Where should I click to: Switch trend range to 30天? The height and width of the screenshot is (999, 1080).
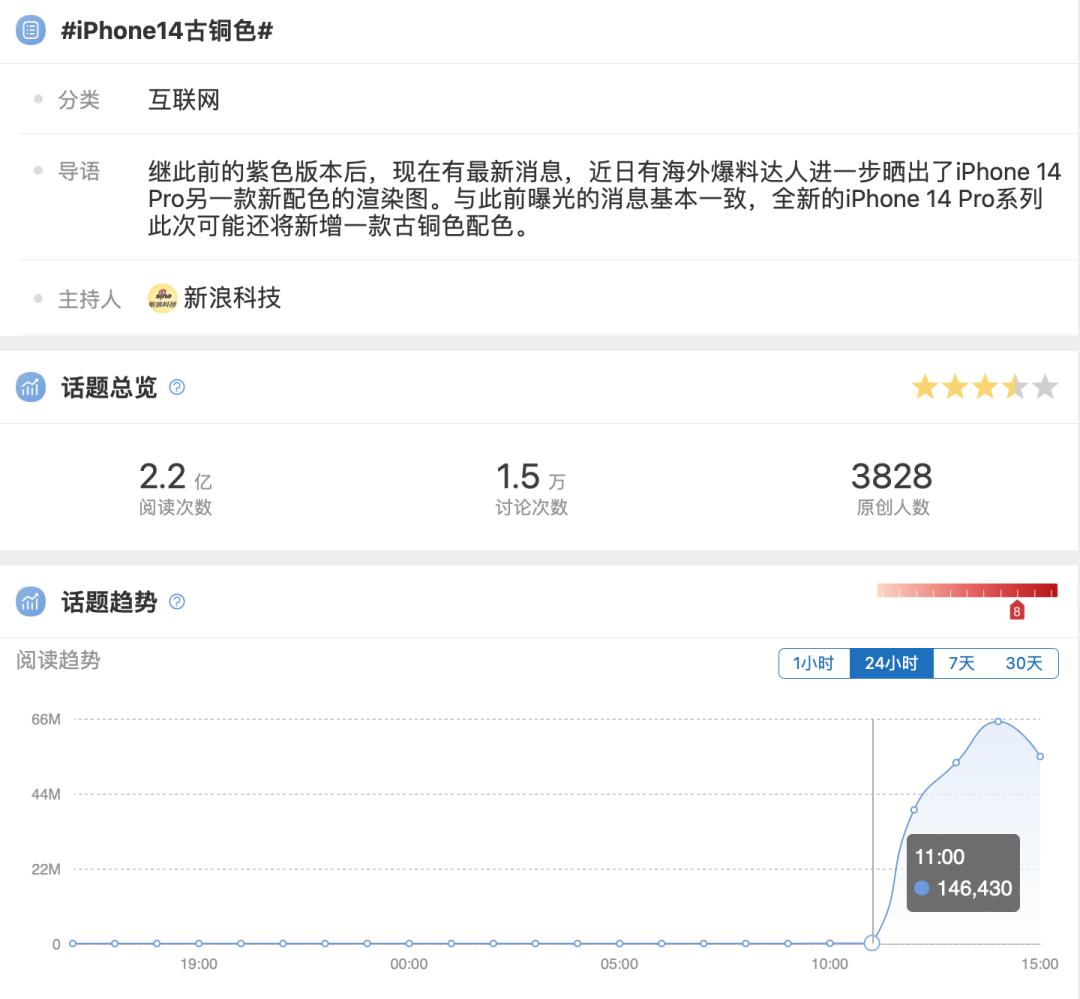click(1024, 663)
